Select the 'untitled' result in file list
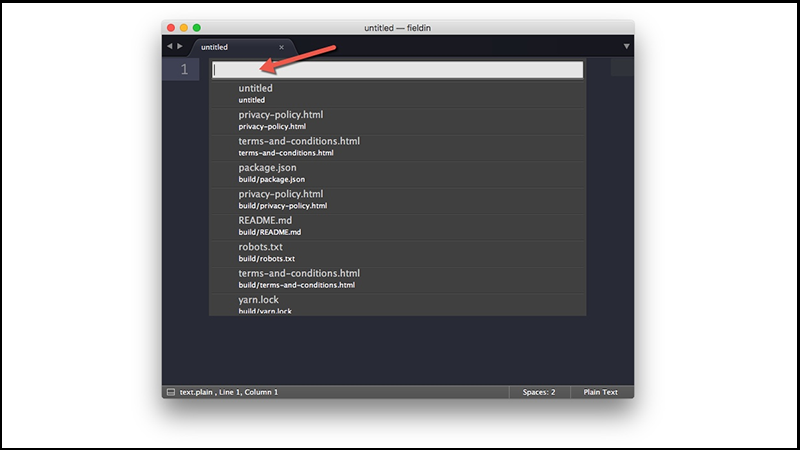Image resolution: width=800 pixels, height=450 pixels. pyautogui.click(x=397, y=94)
